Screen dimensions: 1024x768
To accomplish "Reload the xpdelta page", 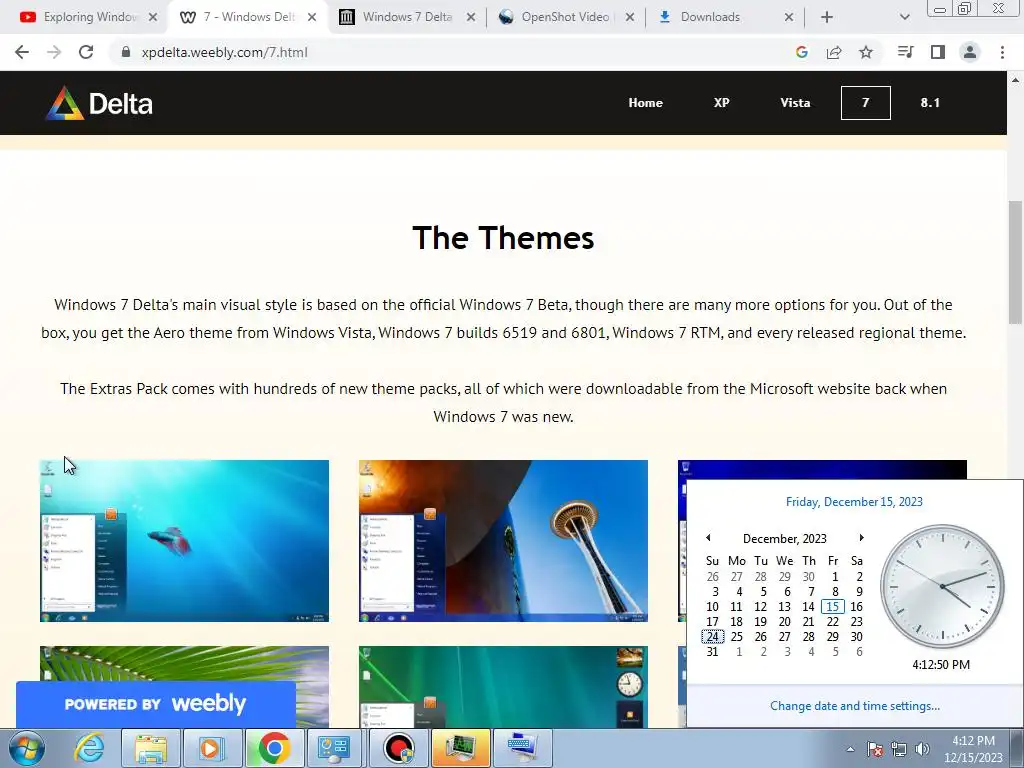I will (86, 52).
